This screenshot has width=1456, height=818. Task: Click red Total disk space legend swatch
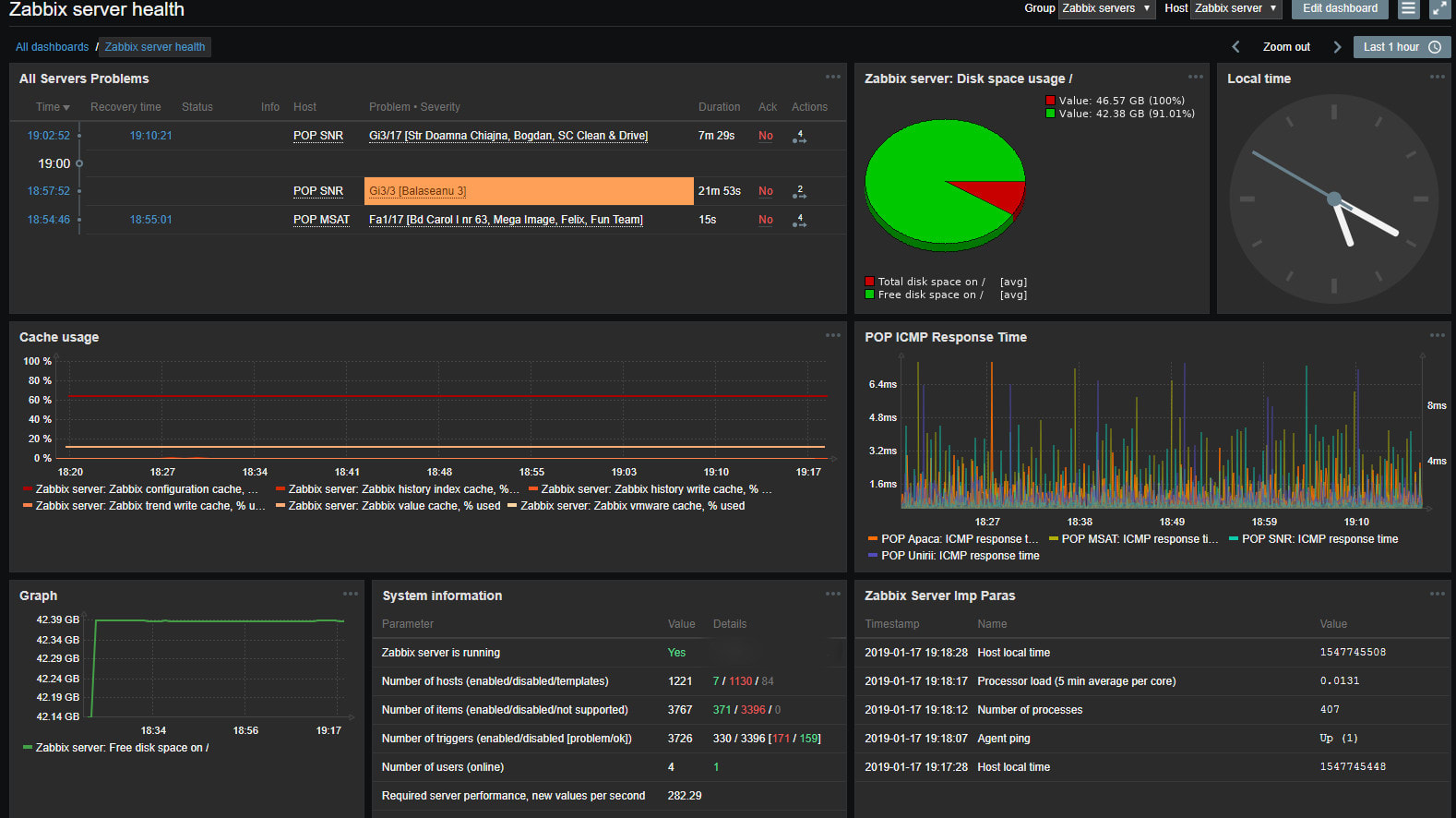[x=869, y=282]
